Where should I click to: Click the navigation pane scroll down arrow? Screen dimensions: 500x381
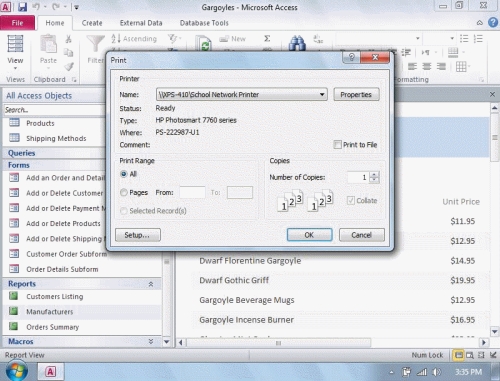pos(166,342)
